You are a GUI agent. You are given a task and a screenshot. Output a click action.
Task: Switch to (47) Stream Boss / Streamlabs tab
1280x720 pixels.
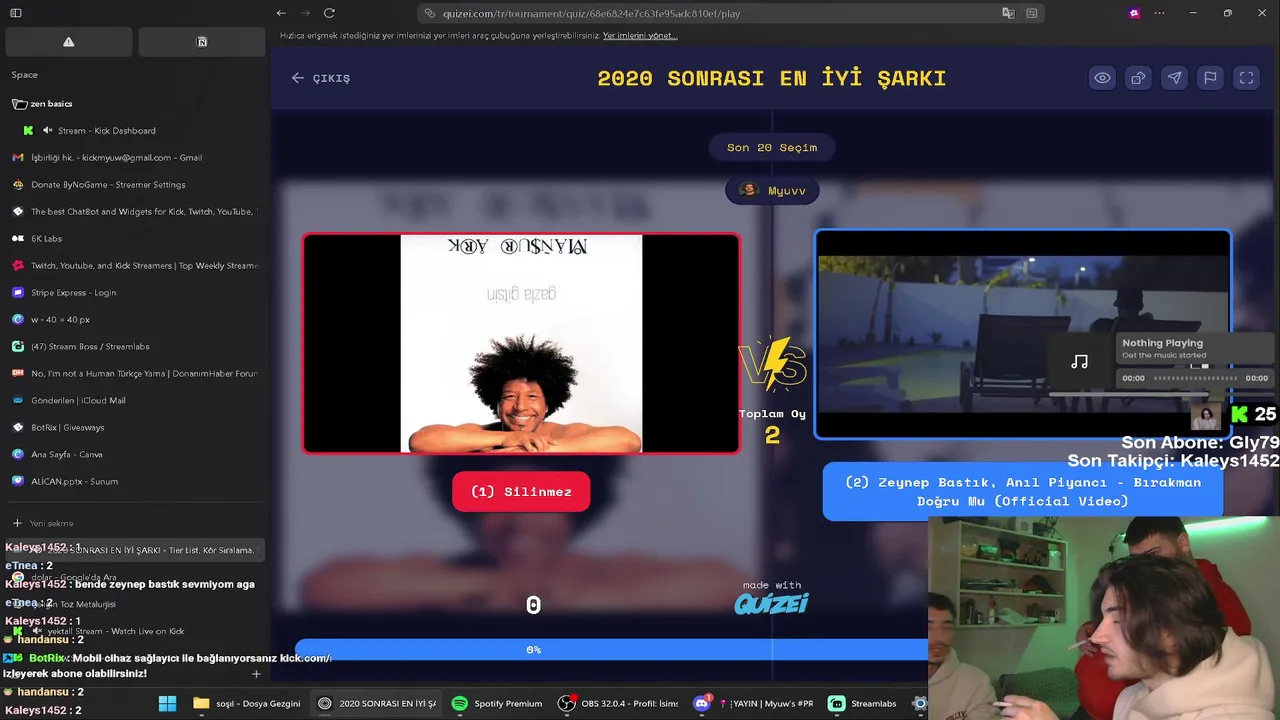pos(137,347)
